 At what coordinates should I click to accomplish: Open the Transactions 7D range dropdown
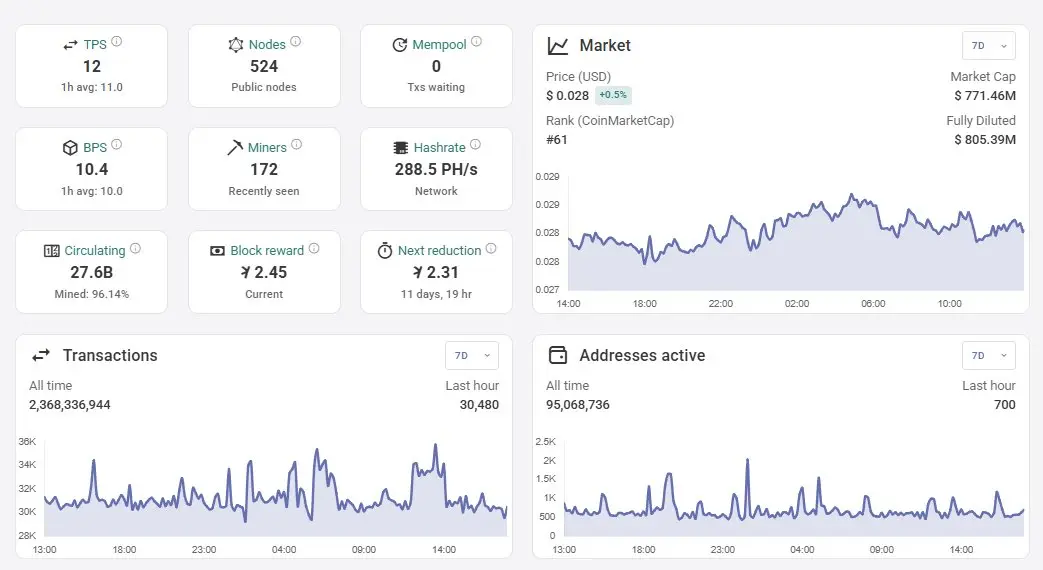point(472,356)
